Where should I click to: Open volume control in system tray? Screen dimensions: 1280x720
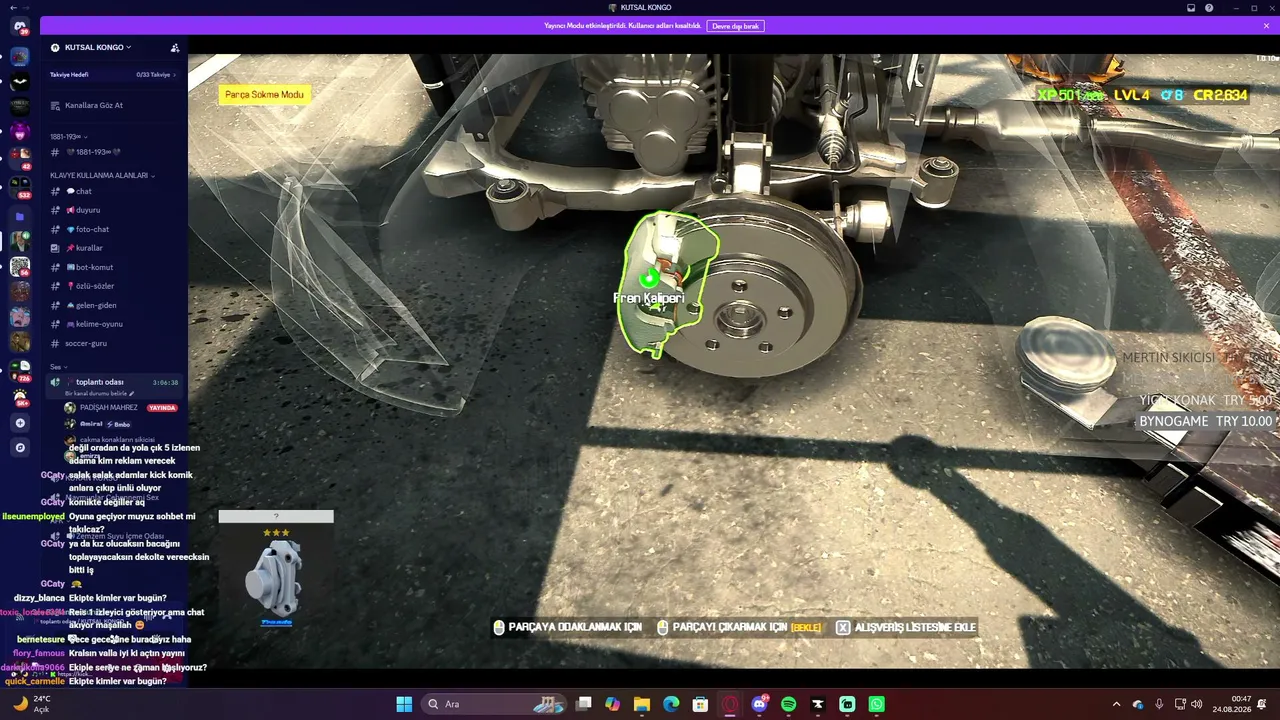[1197, 704]
